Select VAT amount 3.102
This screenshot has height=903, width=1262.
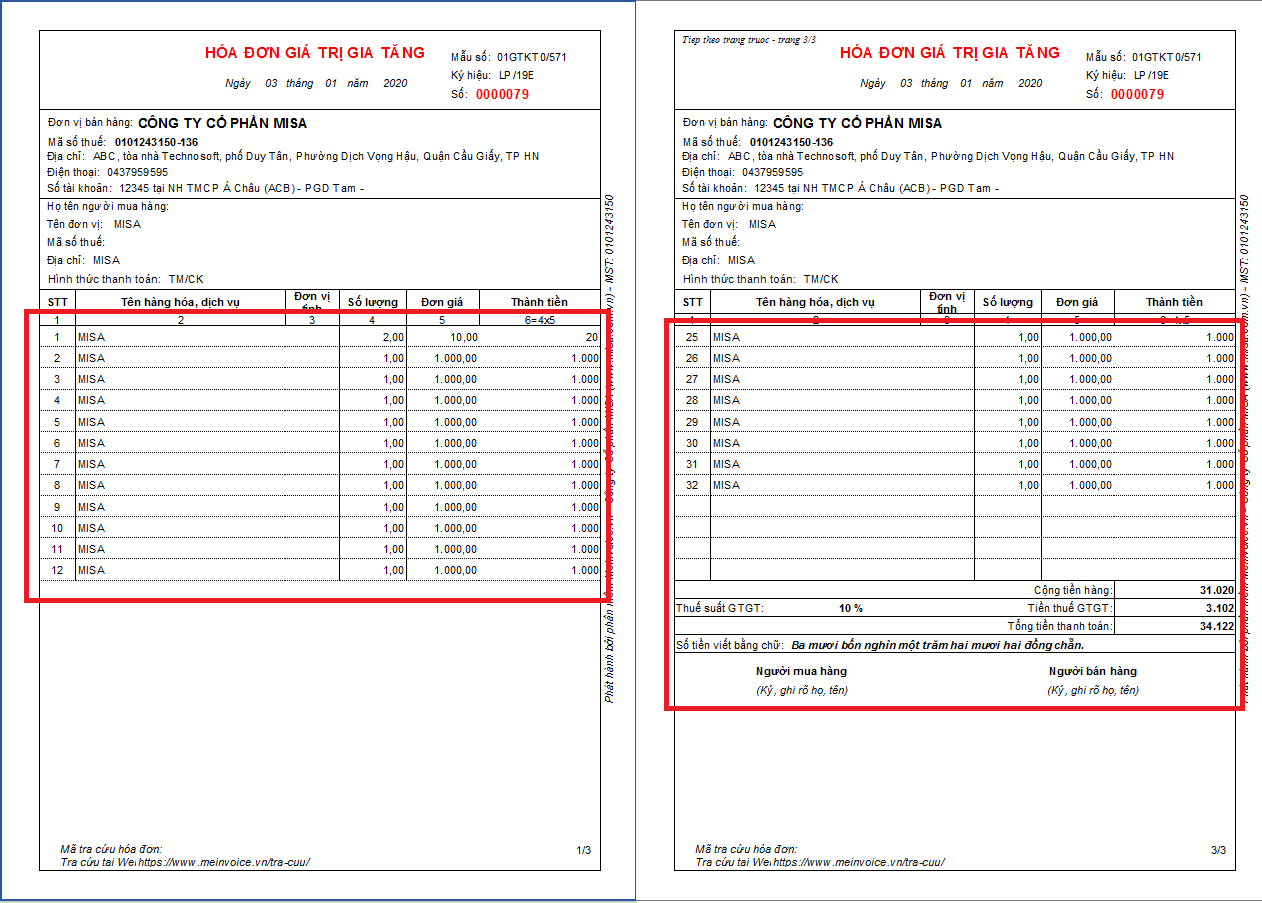pos(1220,608)
